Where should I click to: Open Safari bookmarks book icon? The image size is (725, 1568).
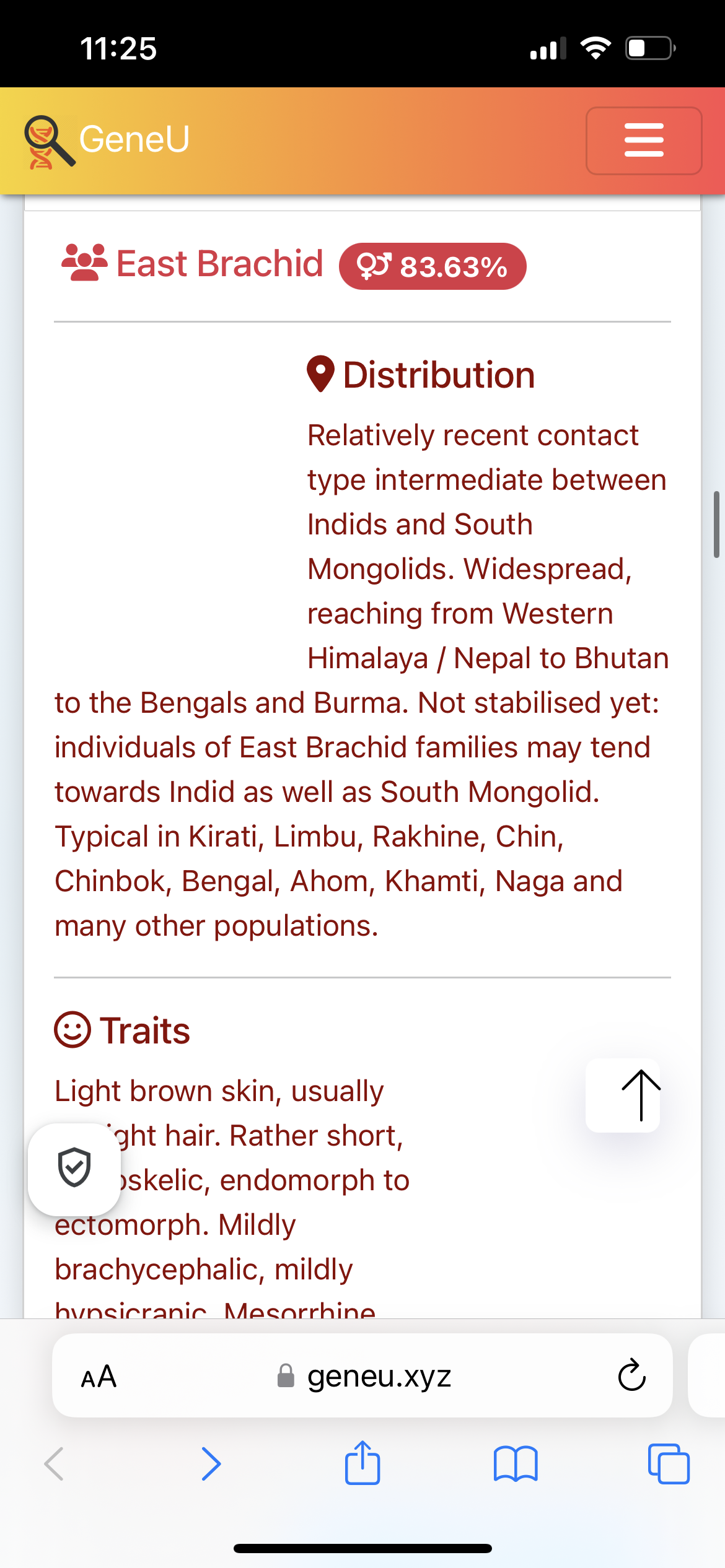(x=516, y=1464)
